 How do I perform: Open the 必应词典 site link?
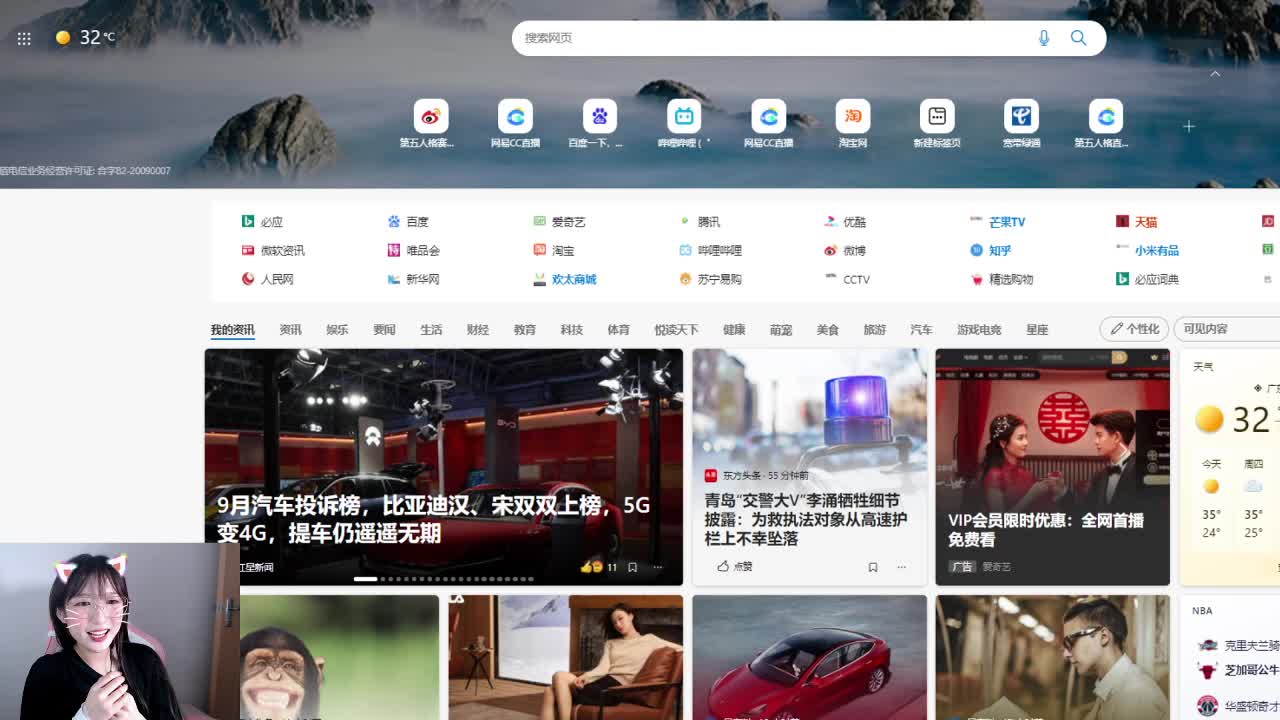pyautogui.click(x=1148, y=279)
